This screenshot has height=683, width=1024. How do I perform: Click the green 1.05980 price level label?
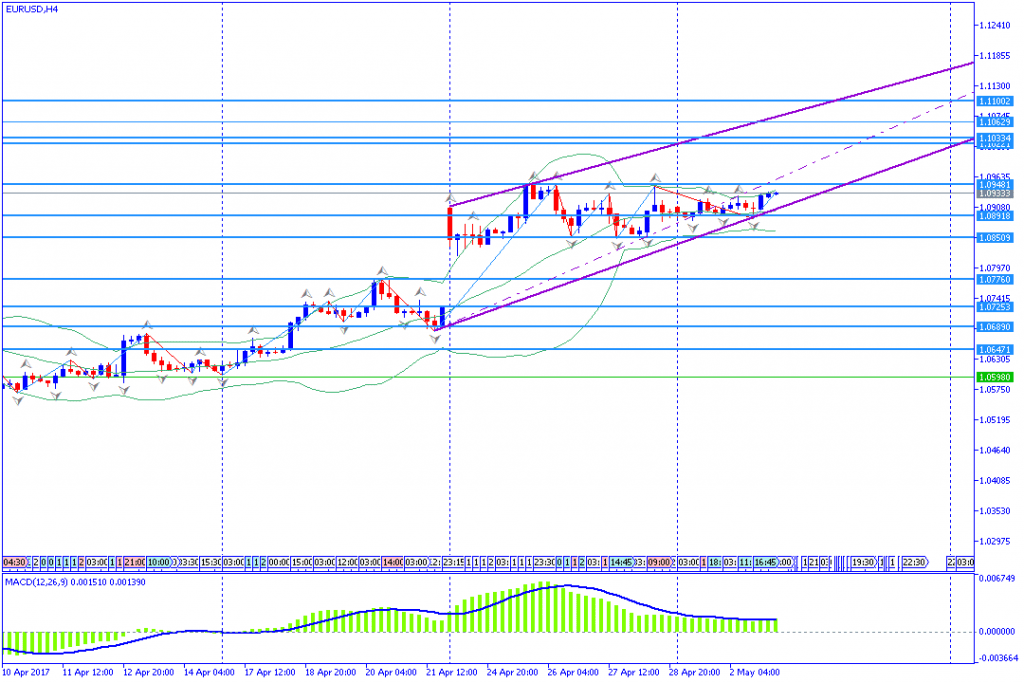995,377
